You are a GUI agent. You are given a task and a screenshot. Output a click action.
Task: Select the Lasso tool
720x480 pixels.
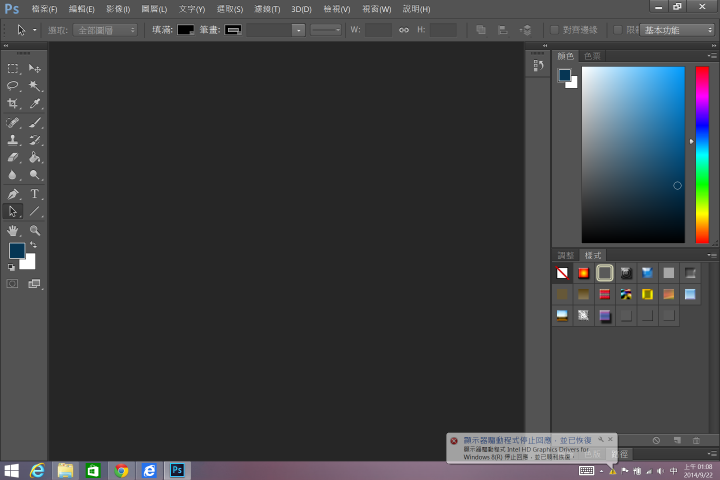(x=13, y=86)
